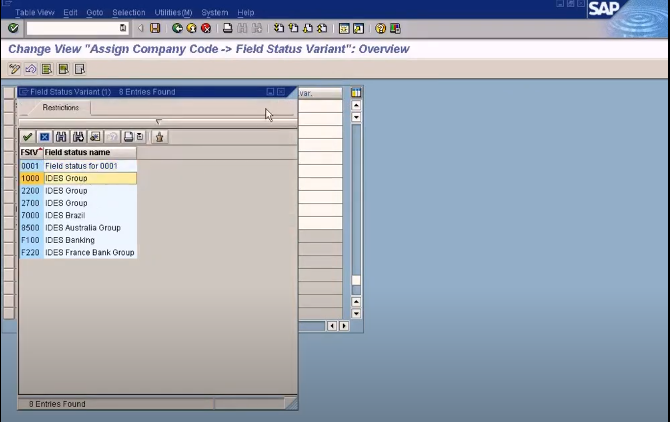Select the row 'IDES France Bank Group'
This screenshot has width=670, height=422.
(x=78, y=252)
